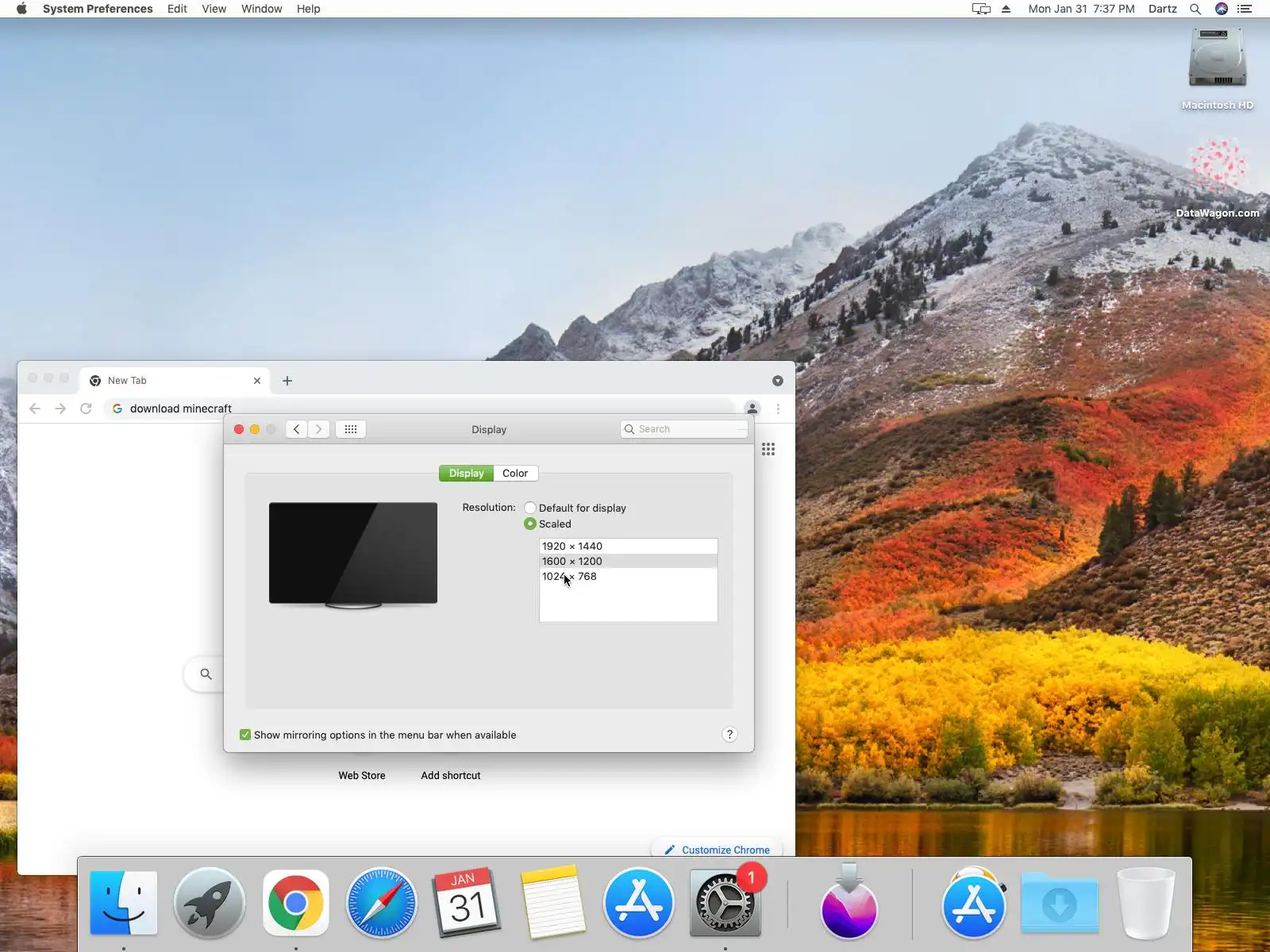
Task: Open the Trash in the Dock
Action: [1145, 903]
